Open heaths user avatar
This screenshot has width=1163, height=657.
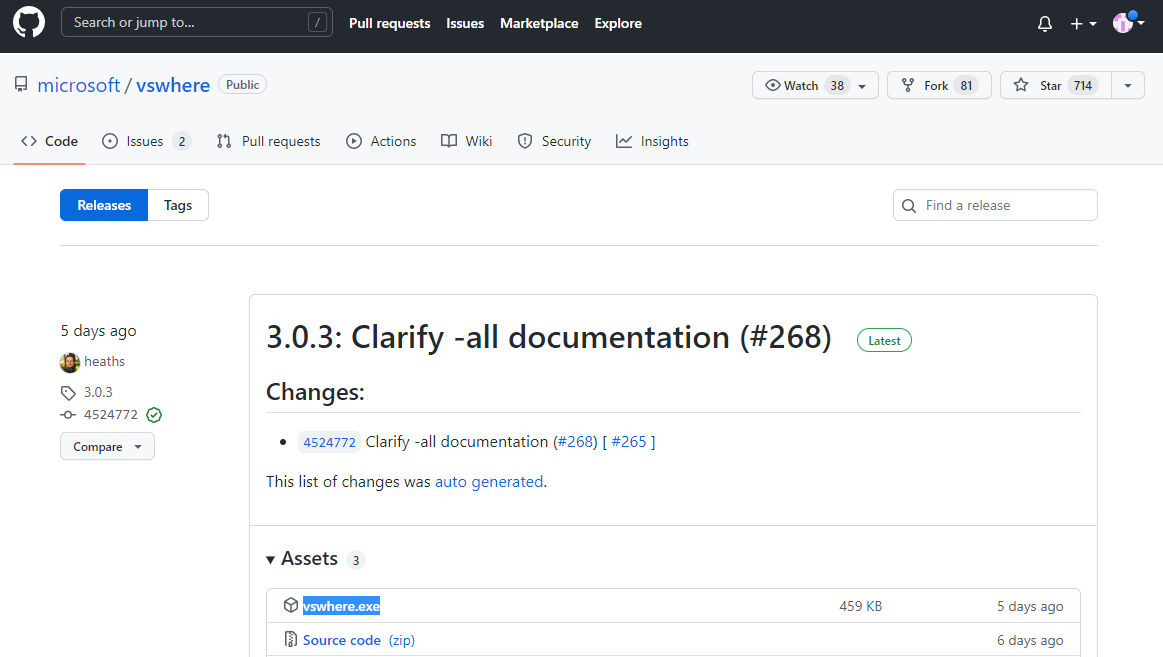[x=70, y=362]
